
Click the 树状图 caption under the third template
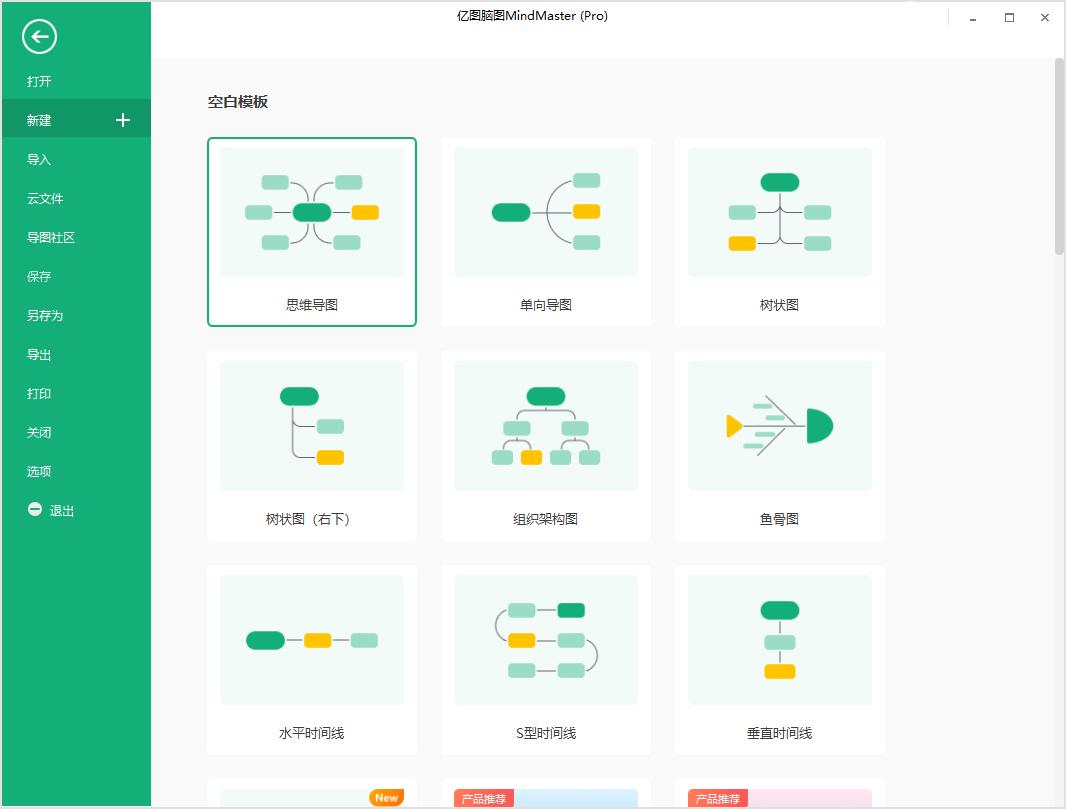click(x=780, y=305)
